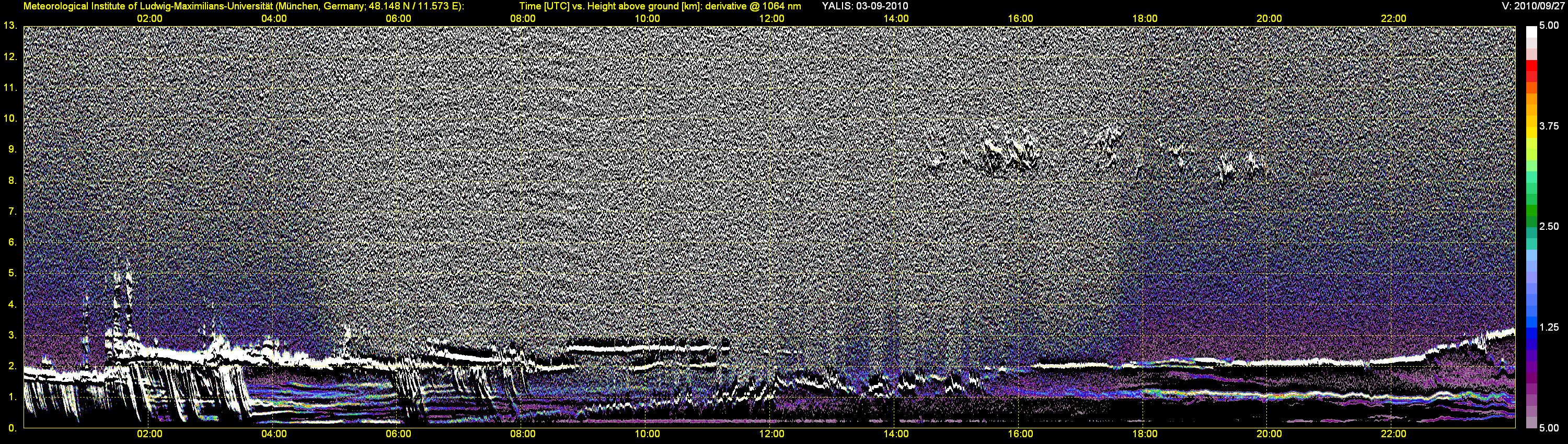
Task: Click "10:00" on the top time axis
Action: [647, 18]
